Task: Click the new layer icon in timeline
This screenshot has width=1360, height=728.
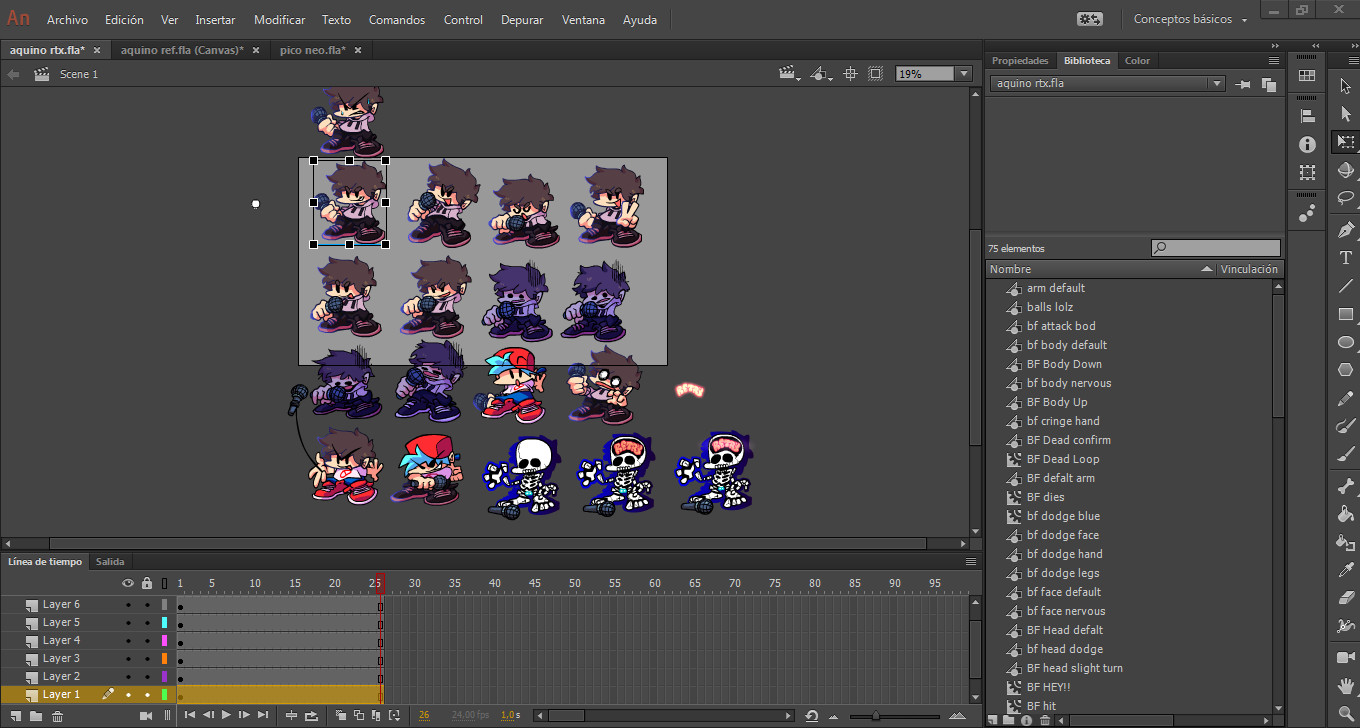Action: tap(15, 716)
